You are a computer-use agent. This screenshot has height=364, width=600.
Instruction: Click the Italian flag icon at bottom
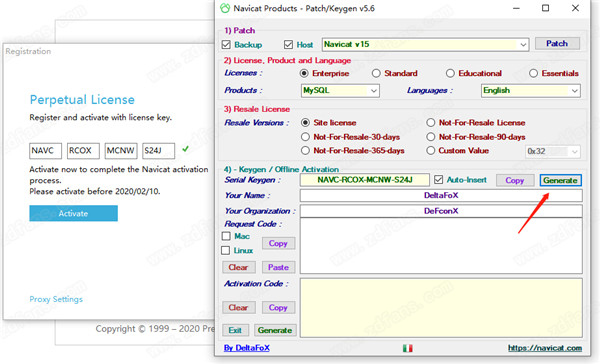[x=408, y=348]
